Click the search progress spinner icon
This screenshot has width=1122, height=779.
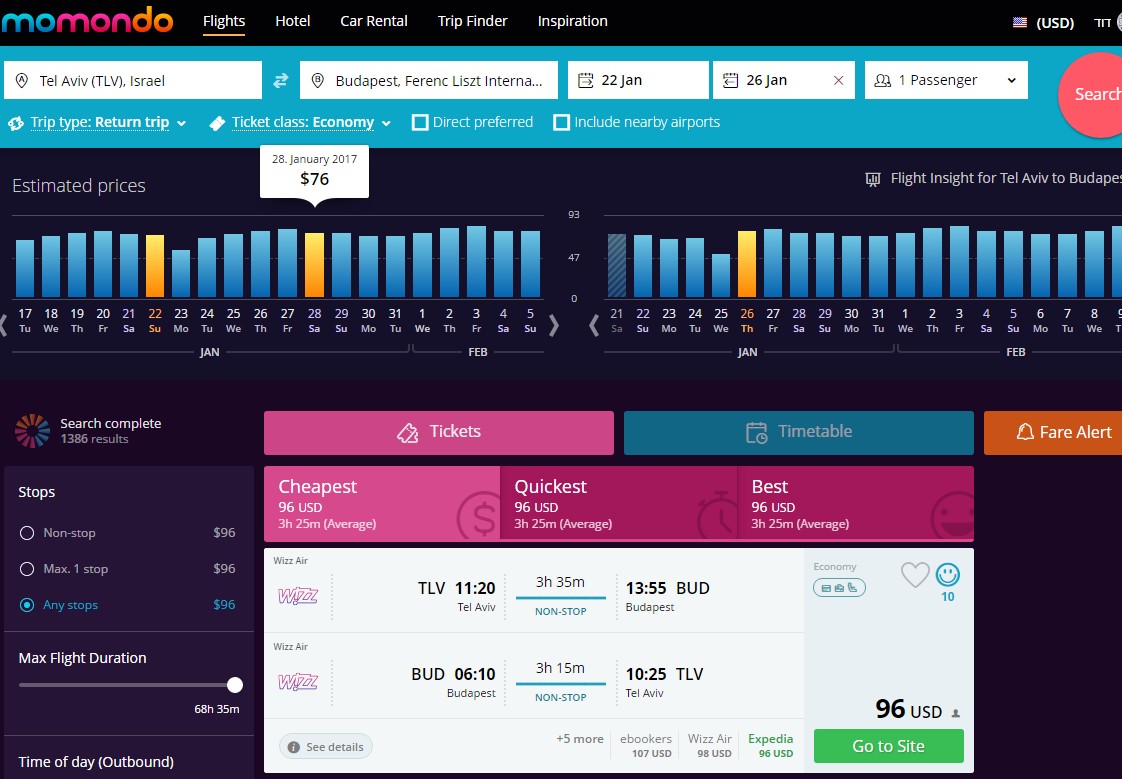pyautogui.click(x=32, y=431)
